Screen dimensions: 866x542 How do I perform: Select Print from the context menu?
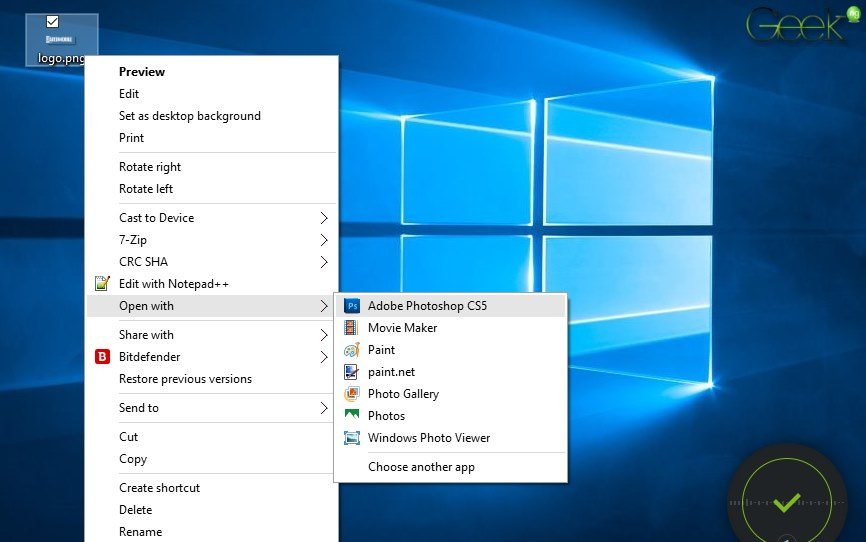tap(131, 138)
